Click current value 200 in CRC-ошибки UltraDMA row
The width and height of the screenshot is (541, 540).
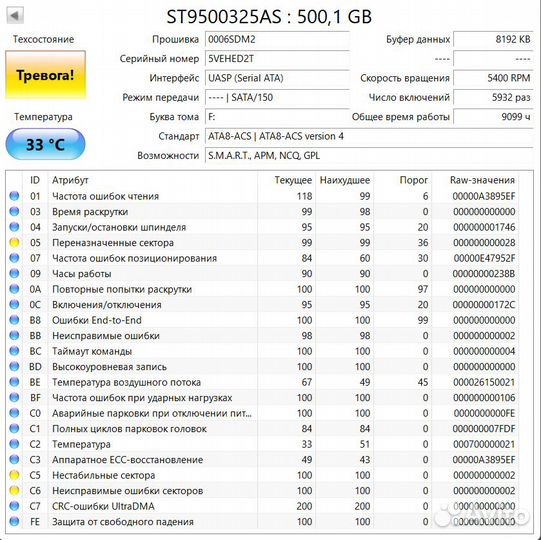coord(304,506)
